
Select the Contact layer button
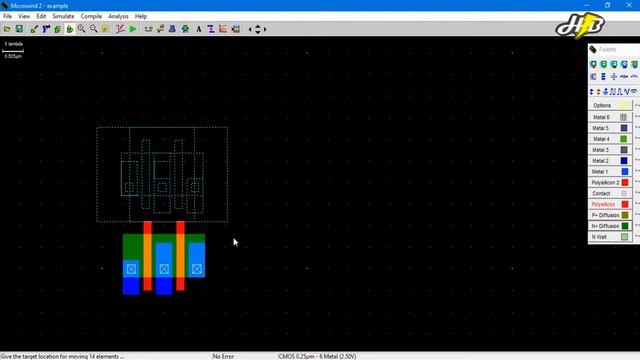610,193
